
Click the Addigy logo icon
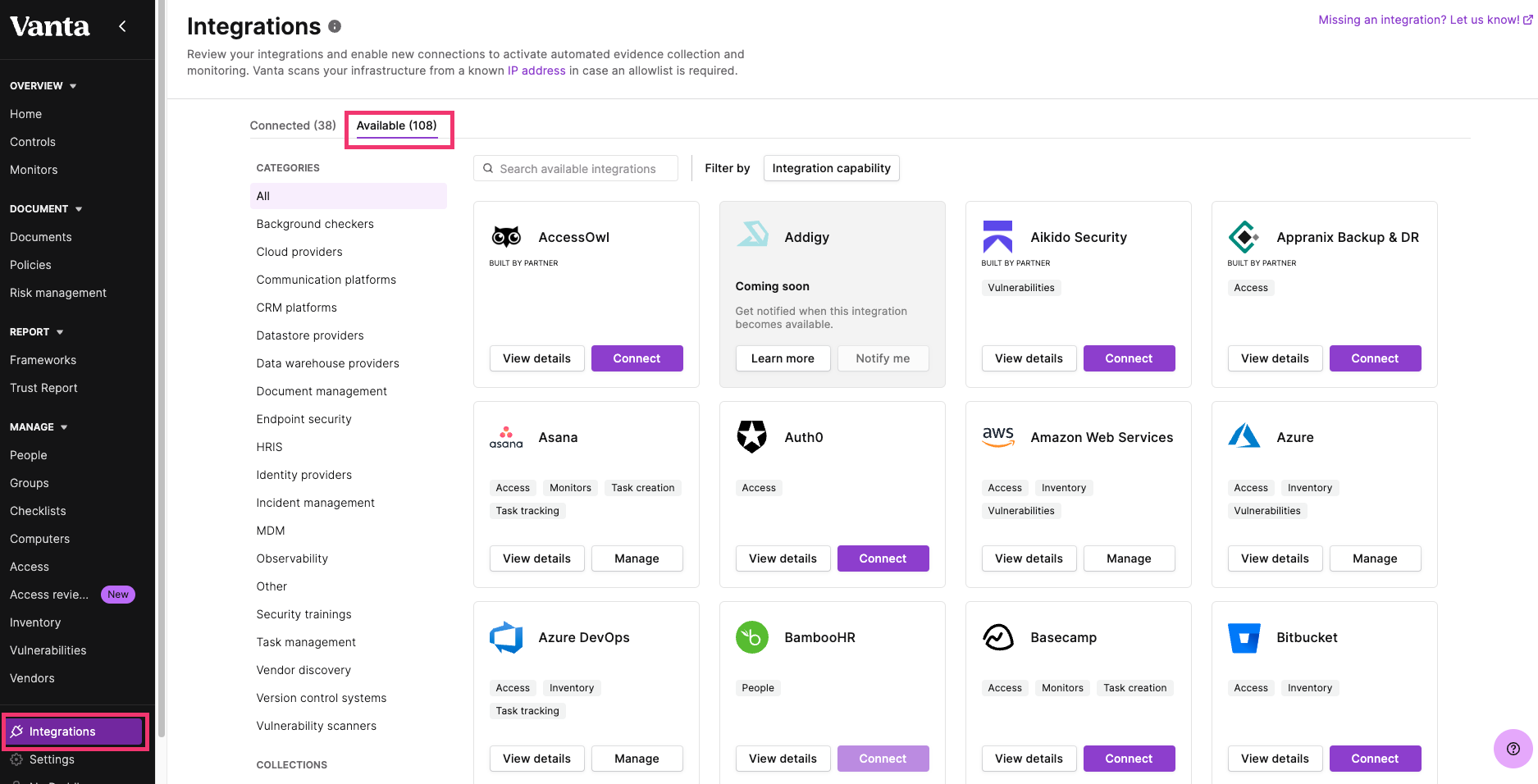752,235
